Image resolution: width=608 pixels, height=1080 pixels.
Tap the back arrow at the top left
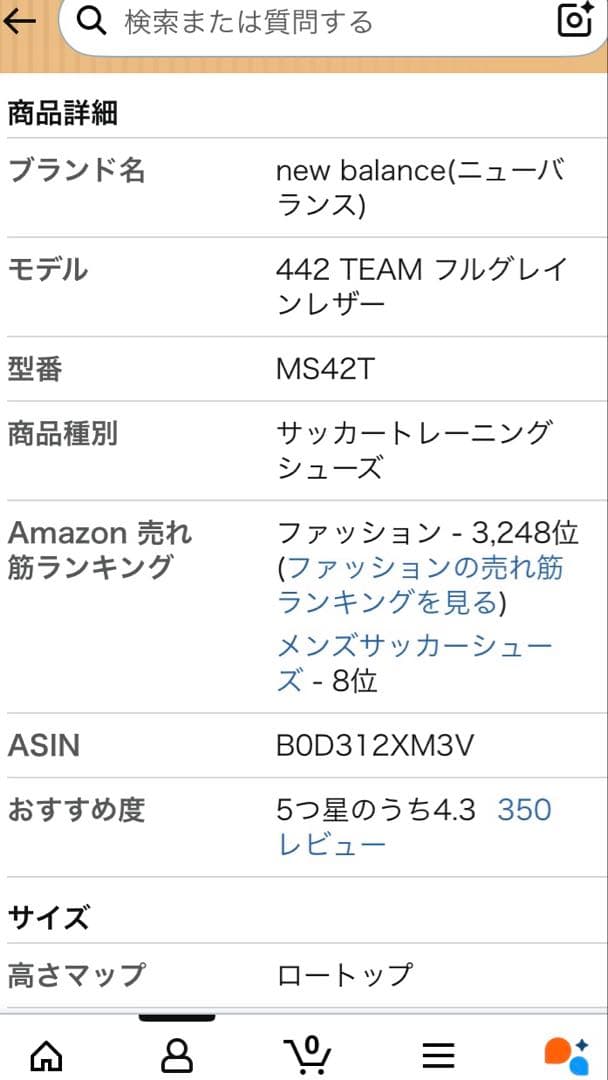click(x=21, y=21)
